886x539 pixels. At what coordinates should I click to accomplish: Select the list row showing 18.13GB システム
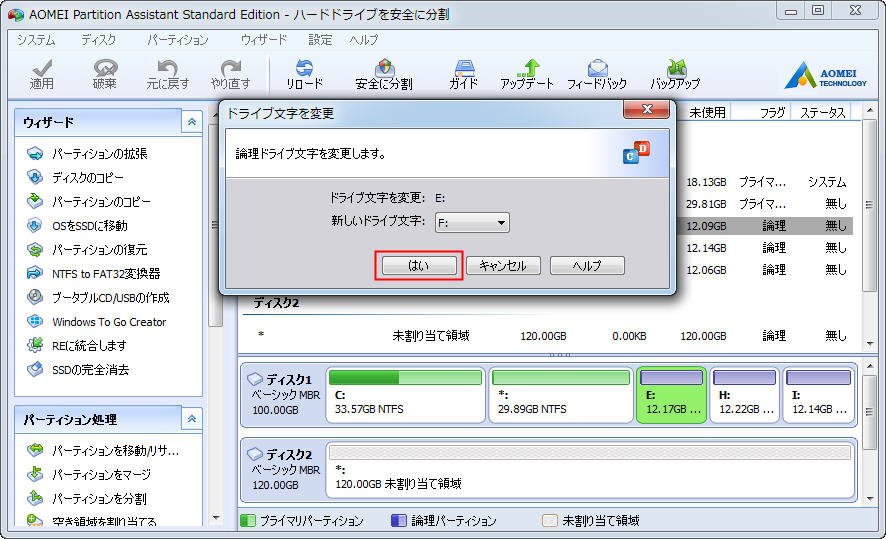(x=766, y=182)
